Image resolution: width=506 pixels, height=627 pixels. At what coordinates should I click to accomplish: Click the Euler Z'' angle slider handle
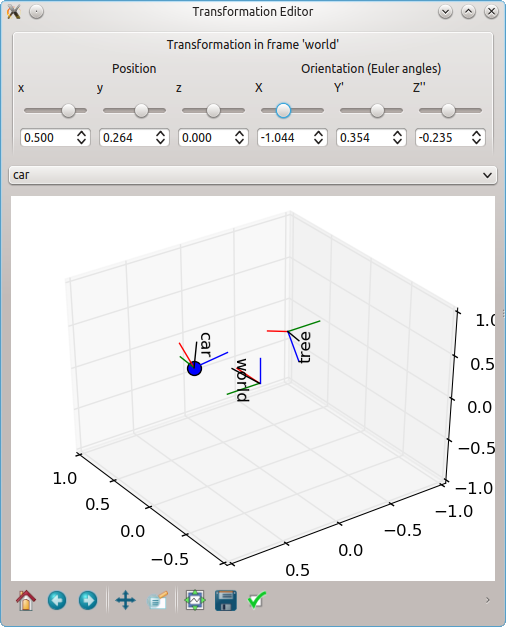coord(448,110)
